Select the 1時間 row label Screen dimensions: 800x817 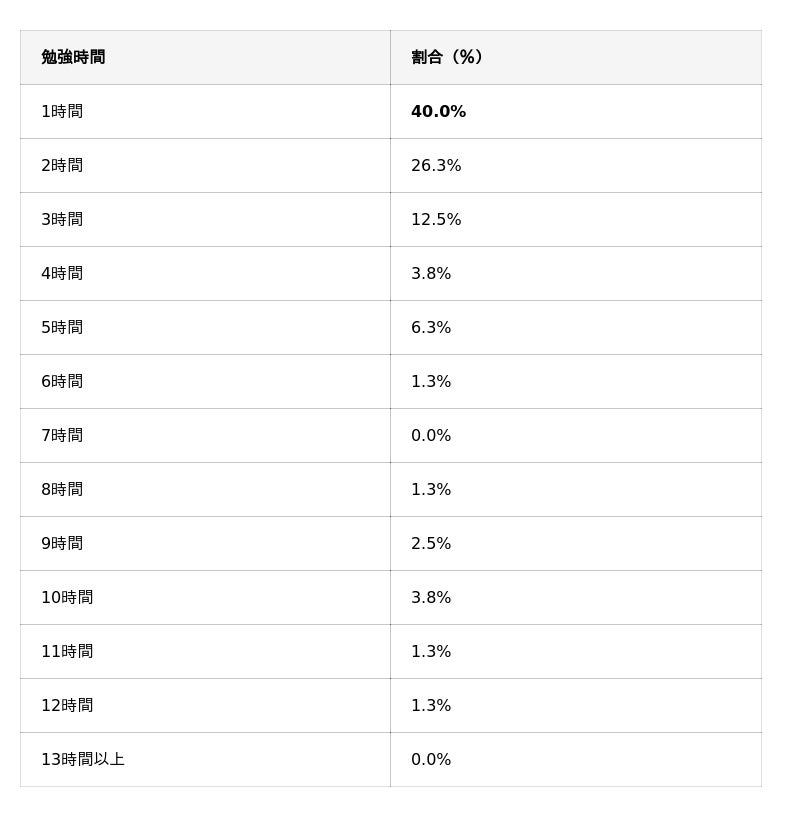tap(62, 111)
